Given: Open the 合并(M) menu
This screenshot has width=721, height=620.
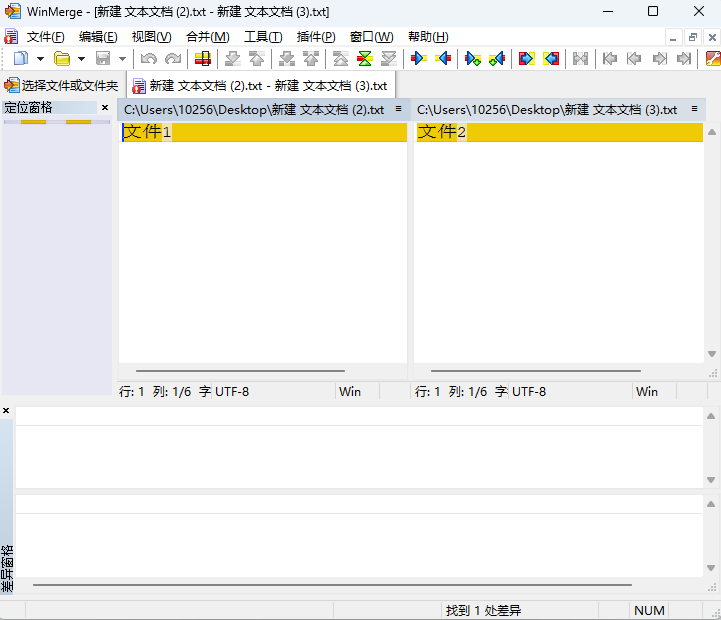Looking at the screenshot, I should pos(204,37).
